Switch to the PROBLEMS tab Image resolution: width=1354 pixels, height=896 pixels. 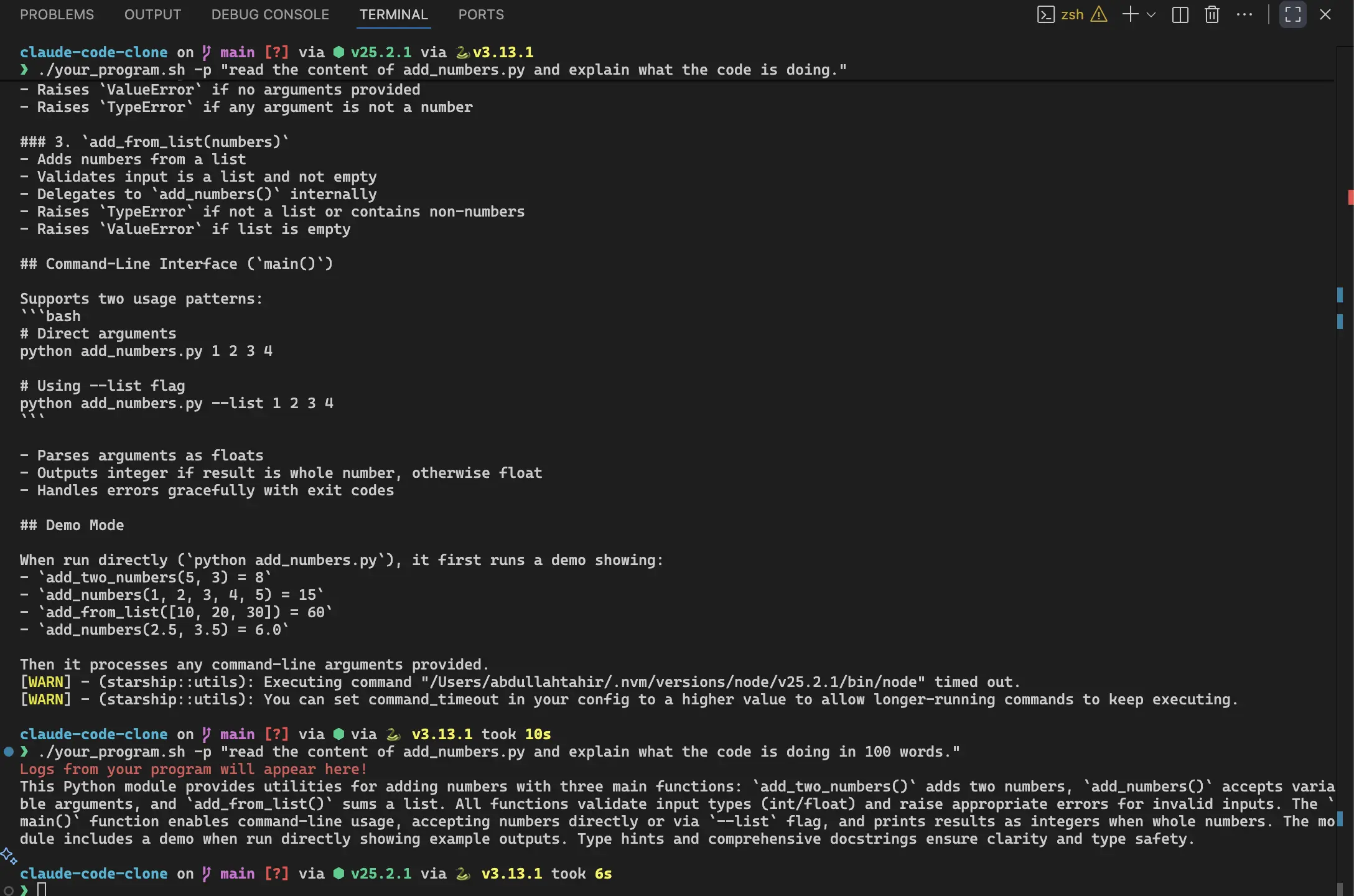57,14
